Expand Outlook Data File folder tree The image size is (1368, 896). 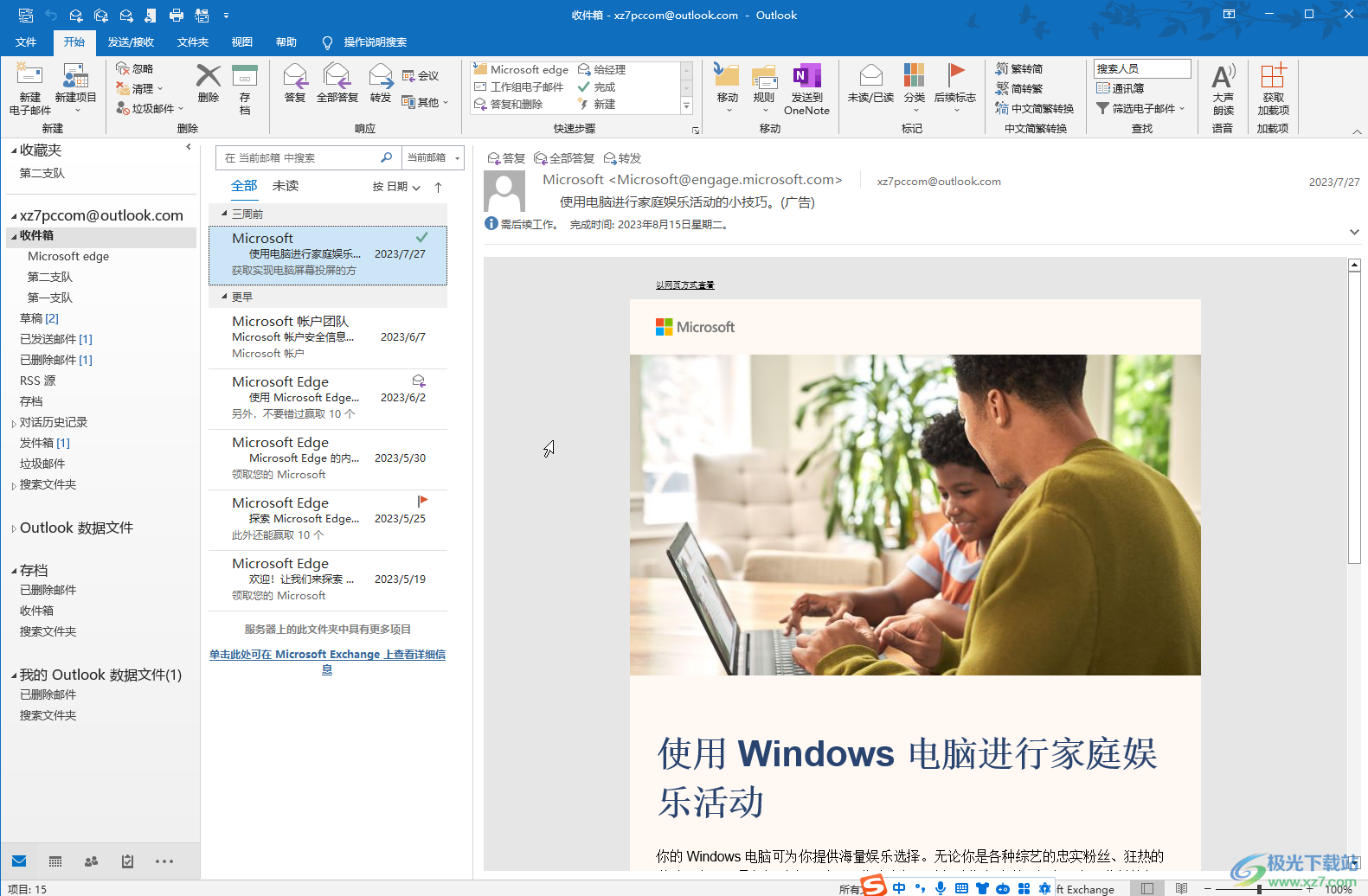coord(14,528)
